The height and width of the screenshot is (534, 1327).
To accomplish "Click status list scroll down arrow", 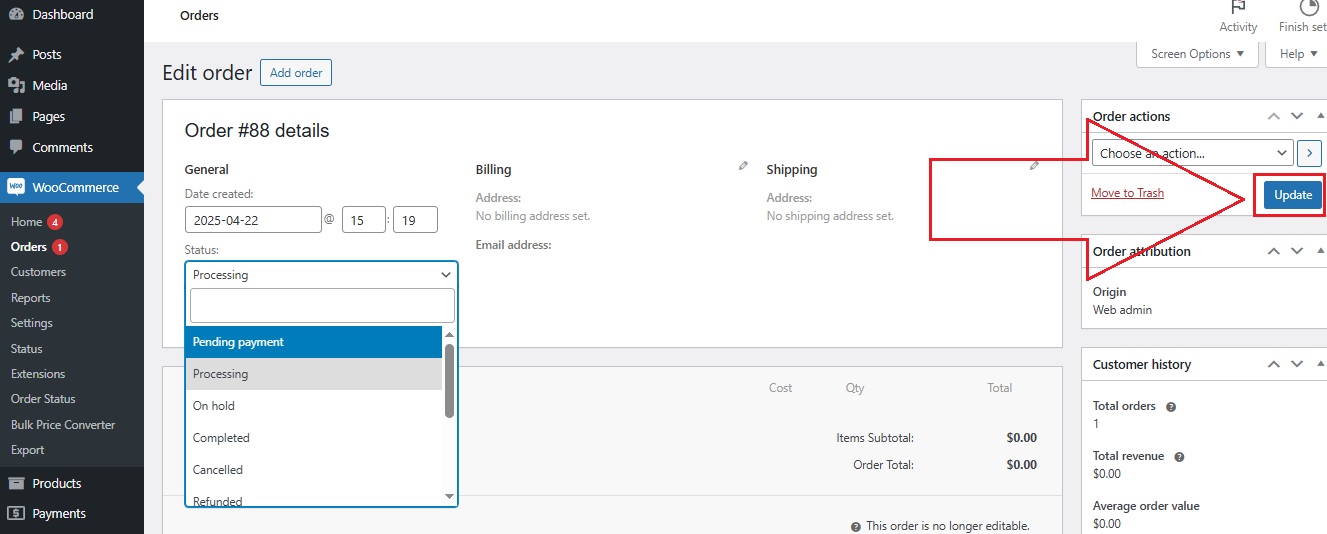I will click(x=449, y=496).
